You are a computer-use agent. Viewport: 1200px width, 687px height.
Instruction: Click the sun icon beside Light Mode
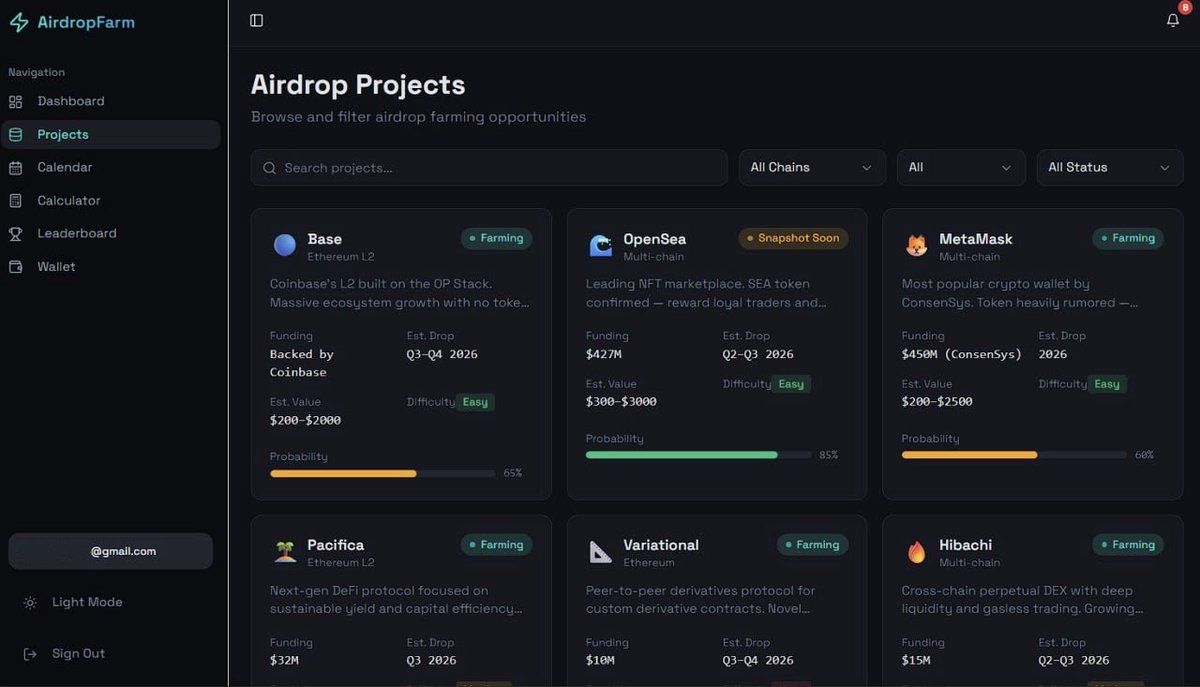30,602
